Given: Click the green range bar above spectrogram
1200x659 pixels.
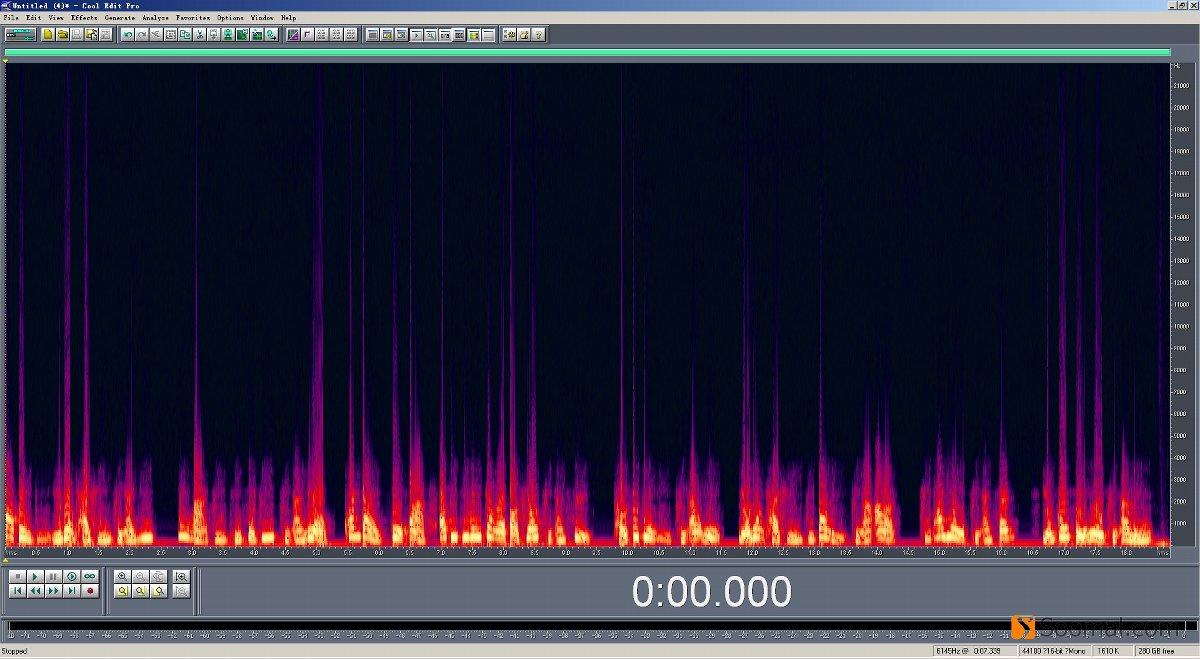Looking at the screenshot, I should 587,53.
